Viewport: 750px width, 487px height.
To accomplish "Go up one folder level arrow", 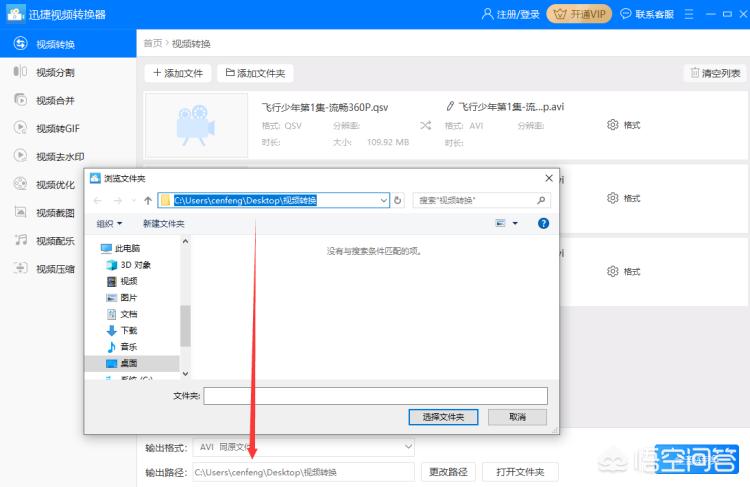I will pos(148,200).
